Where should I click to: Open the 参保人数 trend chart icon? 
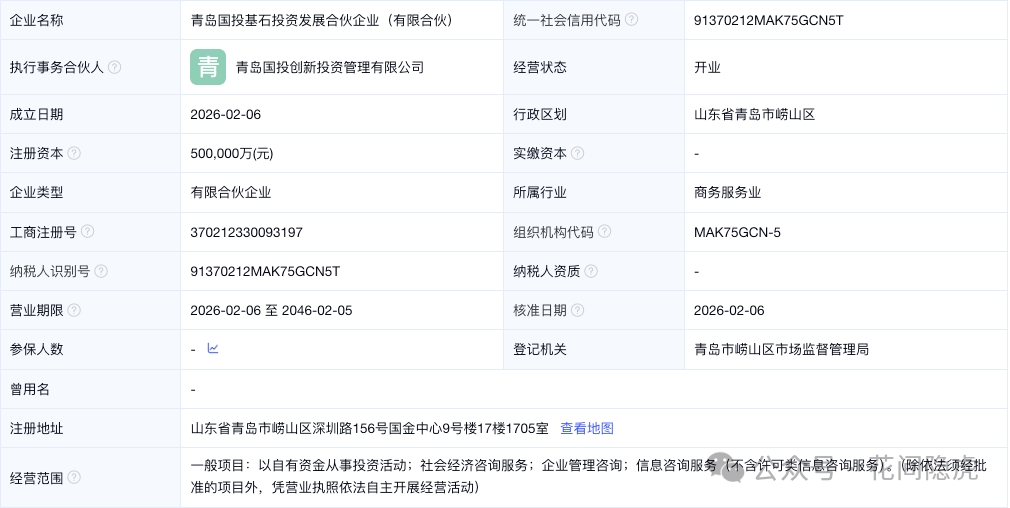coord(213,348)
